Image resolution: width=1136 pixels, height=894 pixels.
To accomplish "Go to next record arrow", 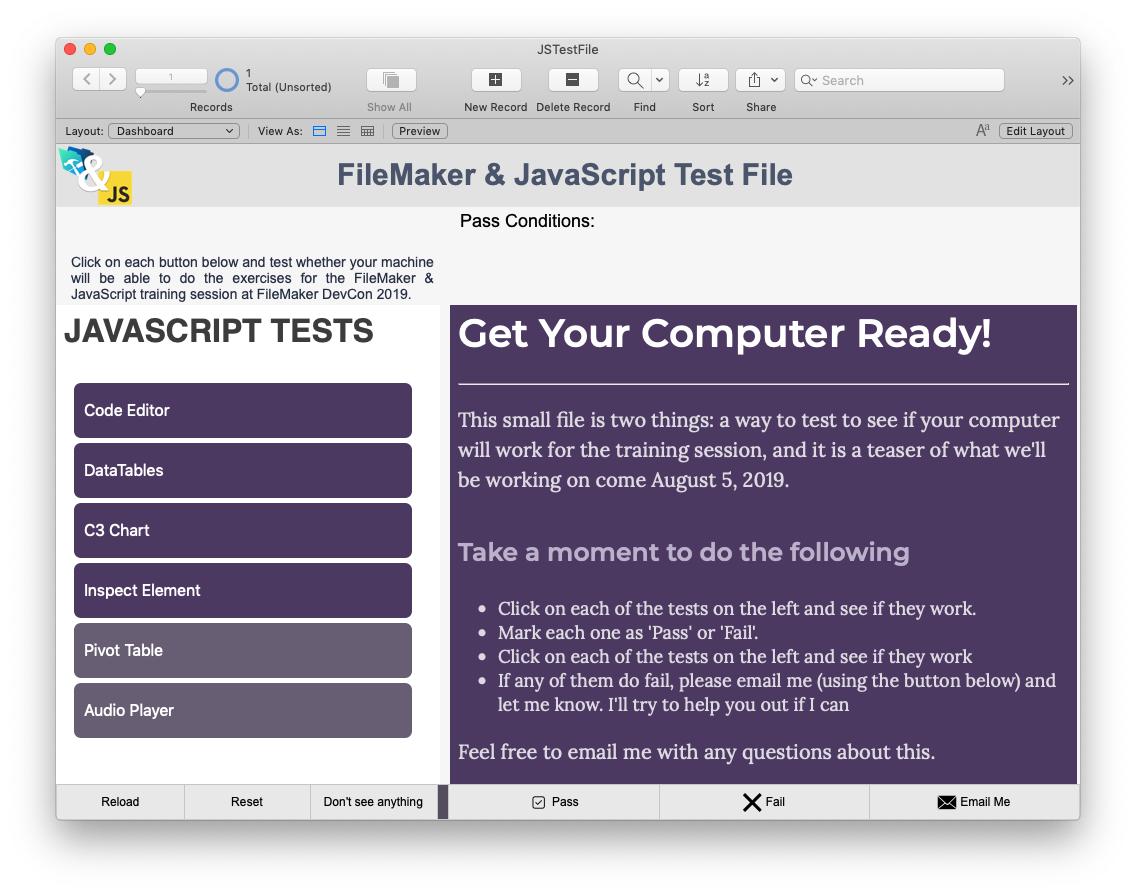I will (x=113, y=79).
